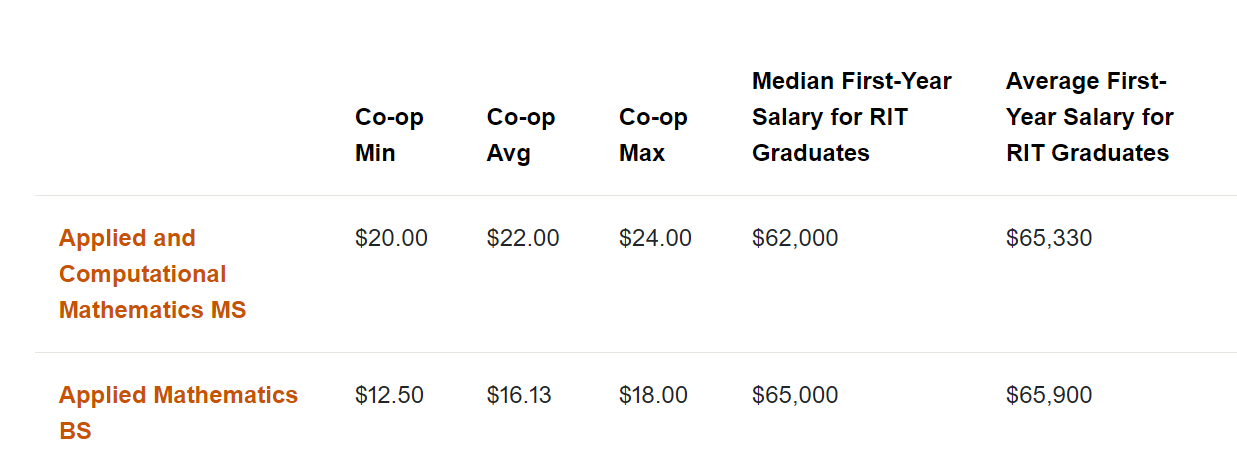Click the Co-op Max column header
The height and width of the screenshot is (457, 1237).
[x=653, y=135]
